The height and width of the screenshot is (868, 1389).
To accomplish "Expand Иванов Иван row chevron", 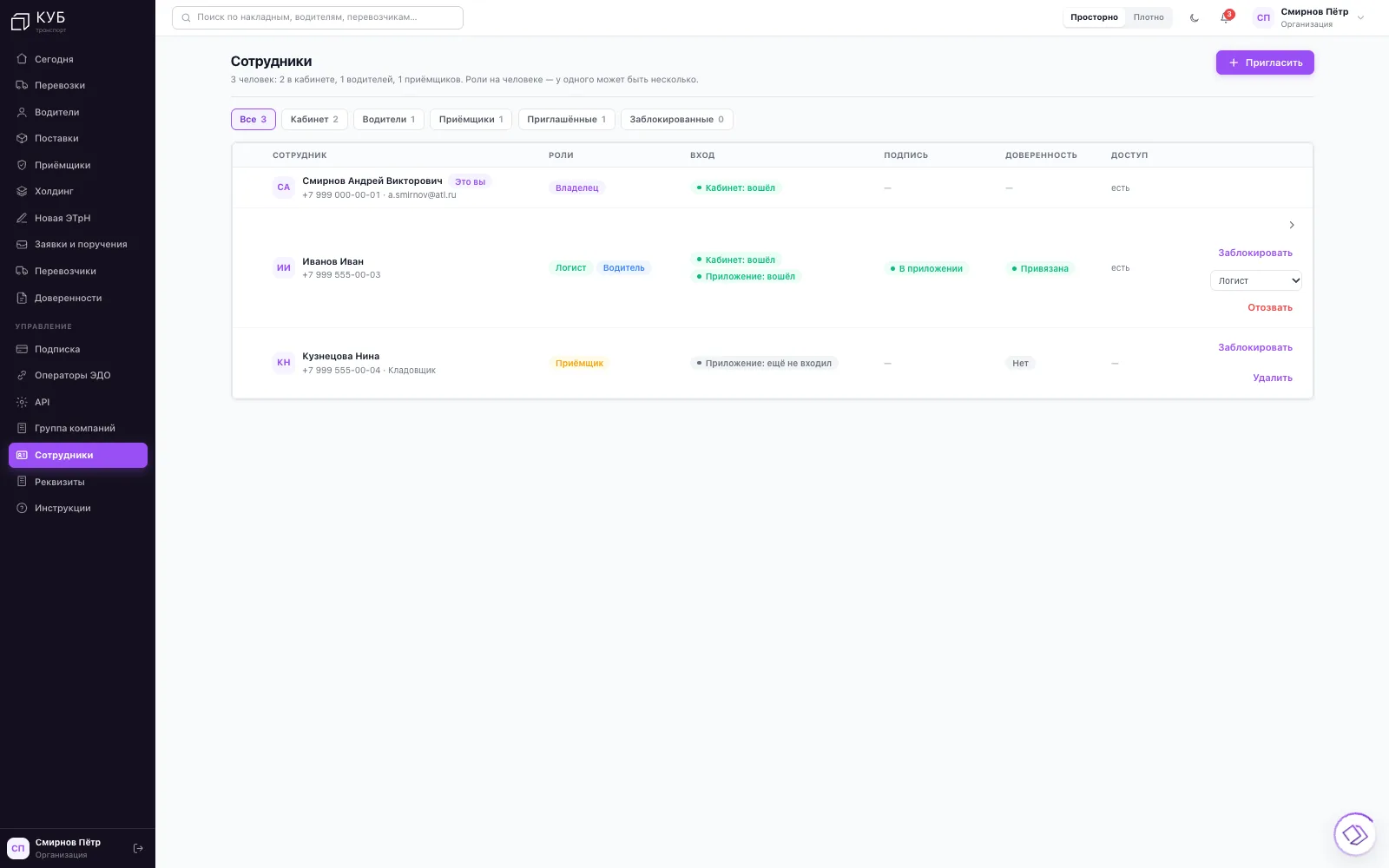I will 1292,225.
